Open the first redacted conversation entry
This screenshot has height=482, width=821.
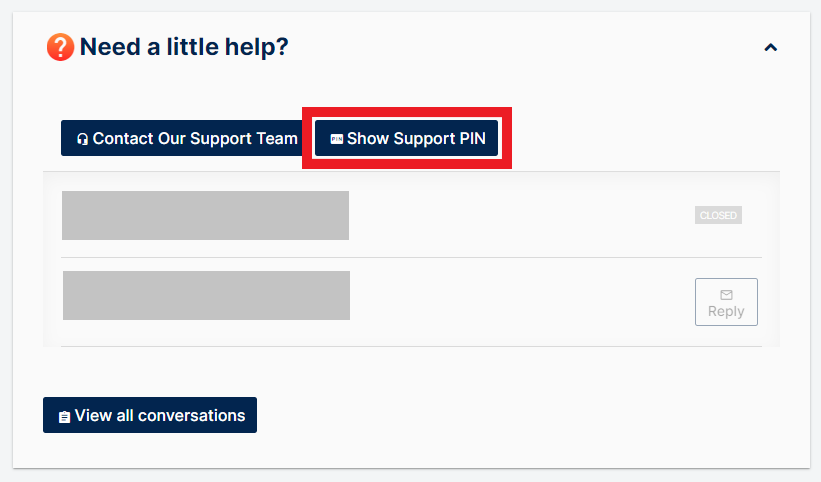[x=205, y=215]
